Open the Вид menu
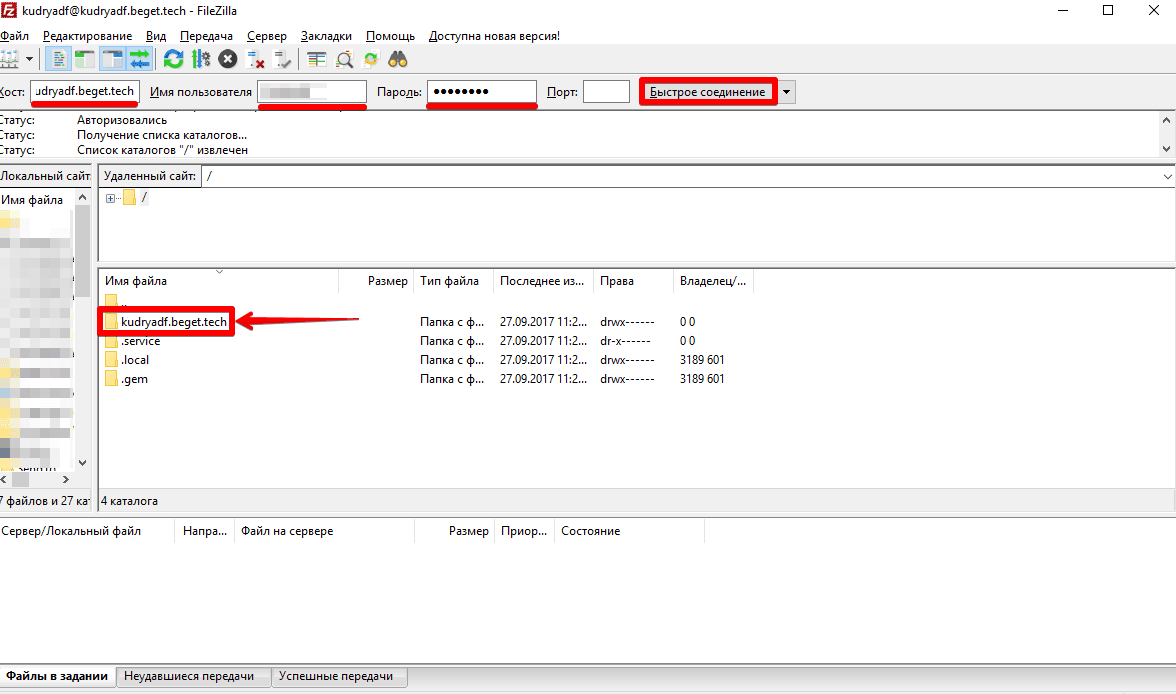Image resolution: width=1176 pixels, height=694 pixels. [x=156, y=36]
